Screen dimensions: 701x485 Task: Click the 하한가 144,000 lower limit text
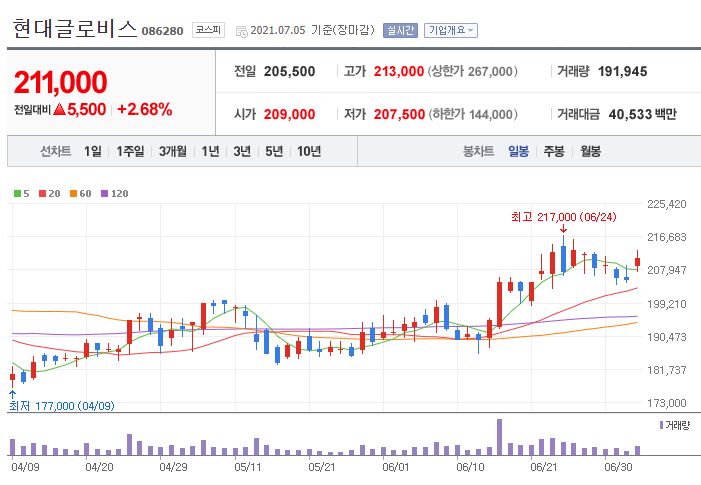click(x=473, y=114)
